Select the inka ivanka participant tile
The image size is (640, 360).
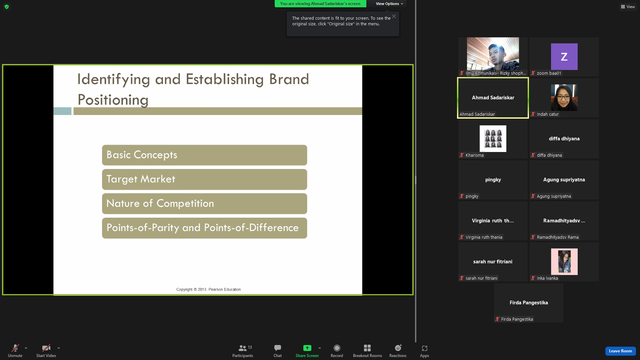point(564,262)
